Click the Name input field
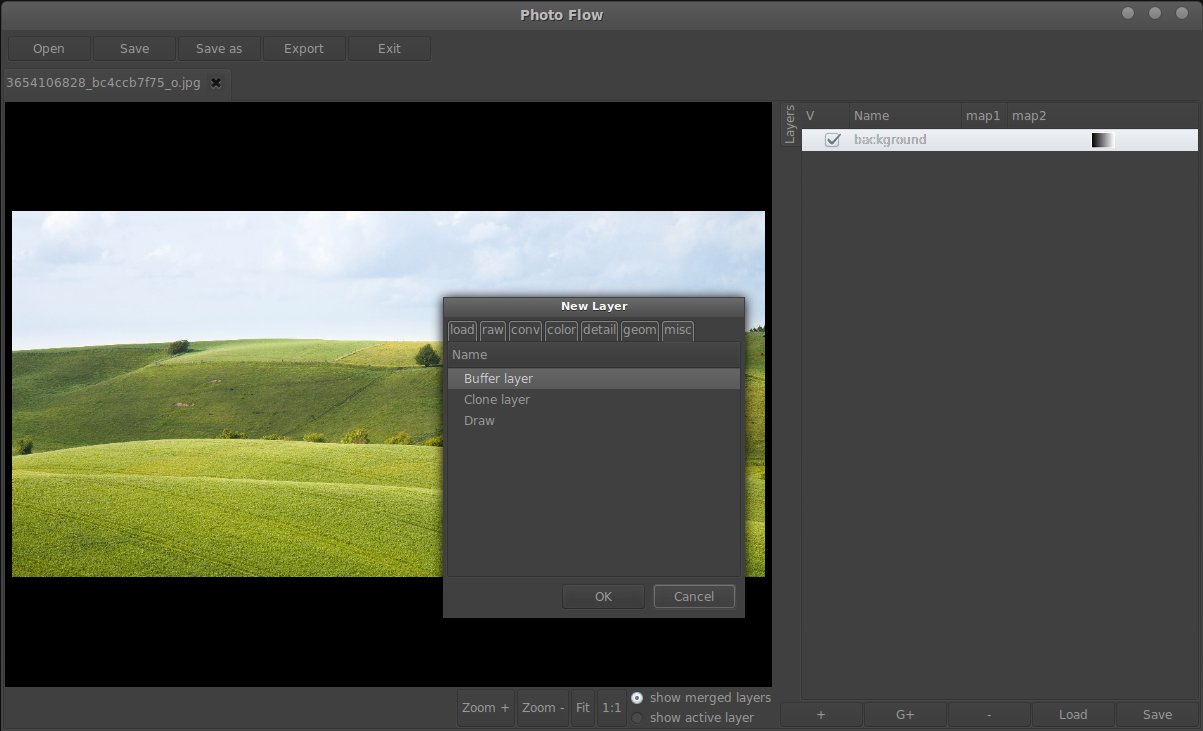 point(593,354)
